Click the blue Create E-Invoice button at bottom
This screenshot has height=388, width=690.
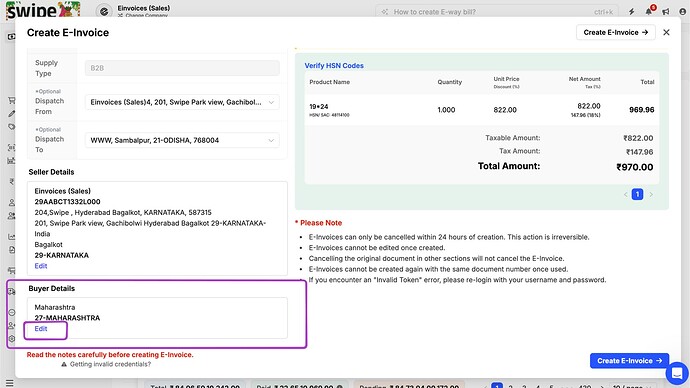click(x=629, y=361)
